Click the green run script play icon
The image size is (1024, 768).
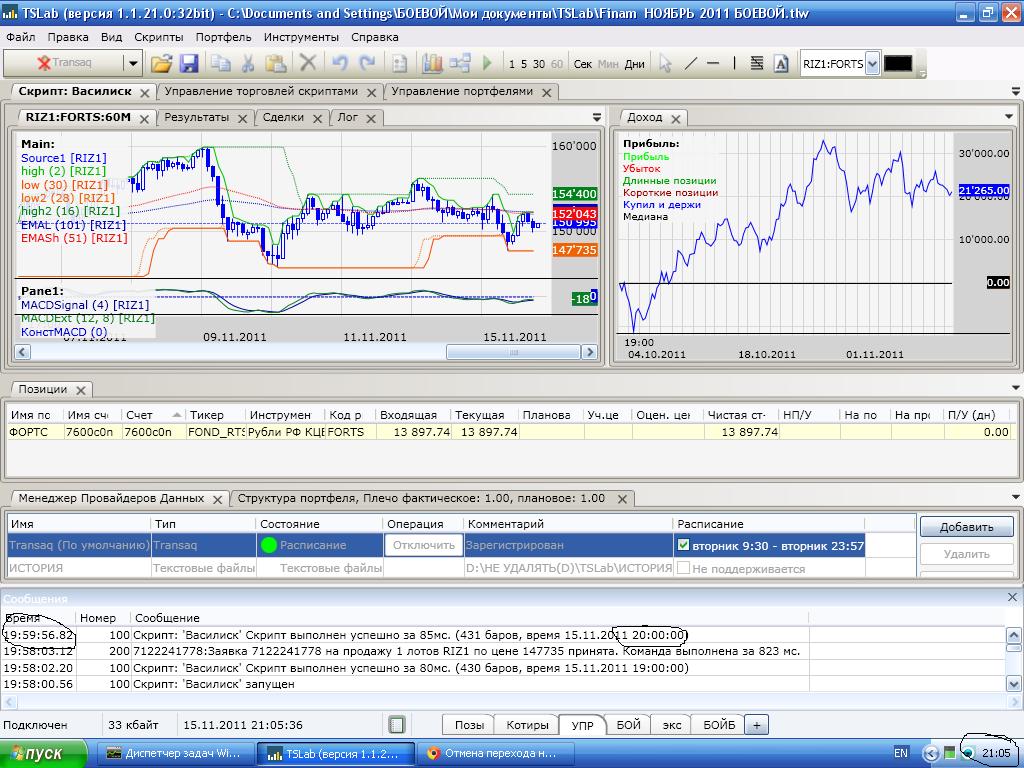click(x=487, y=63)
